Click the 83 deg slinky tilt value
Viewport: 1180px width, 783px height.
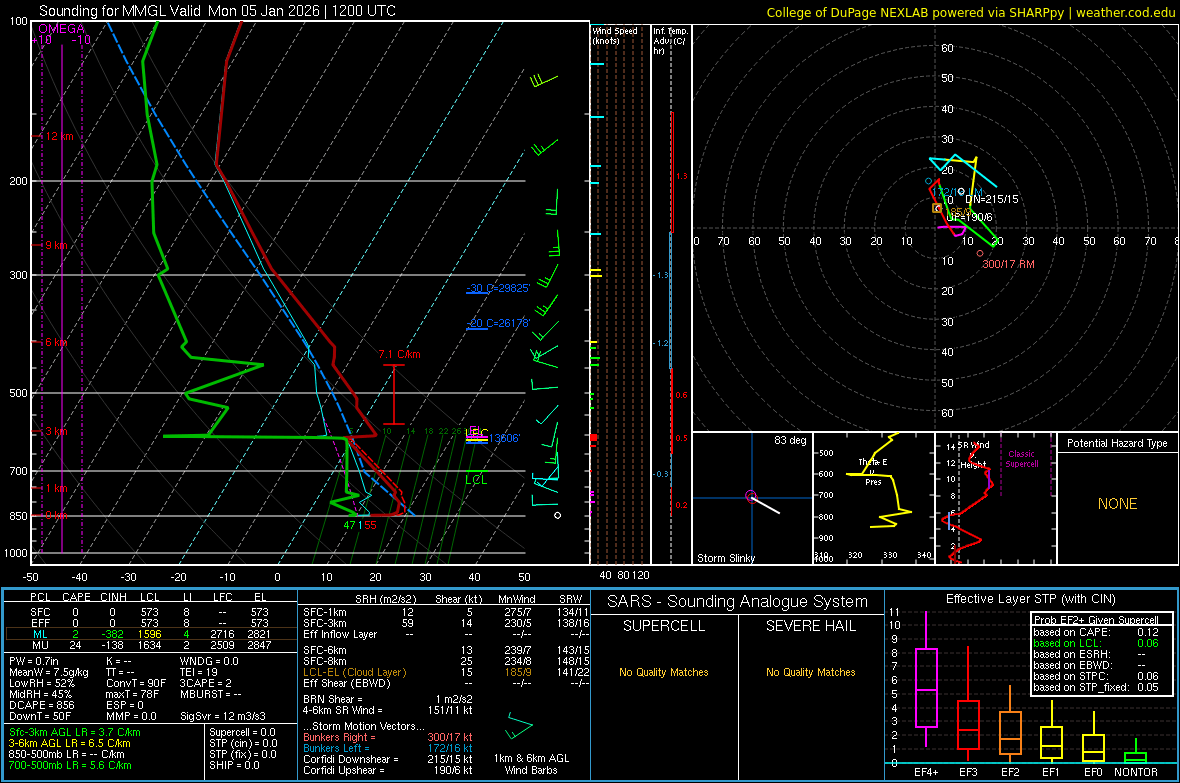point(790,440)
